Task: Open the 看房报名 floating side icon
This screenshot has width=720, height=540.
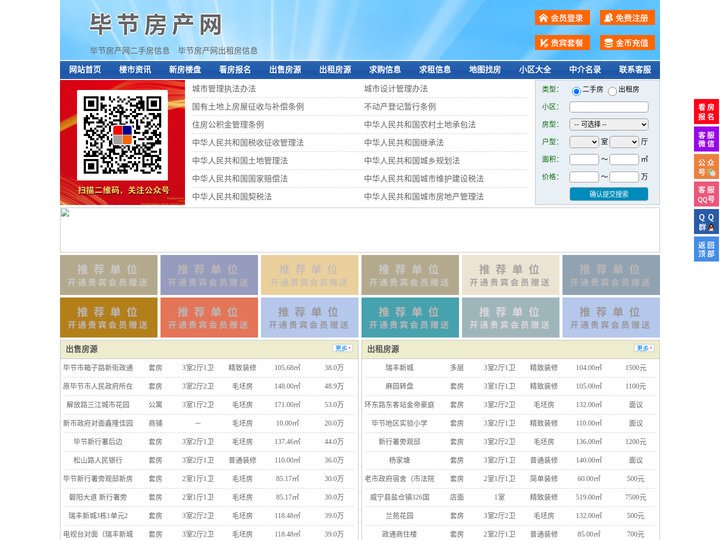Action: (706, 112)
